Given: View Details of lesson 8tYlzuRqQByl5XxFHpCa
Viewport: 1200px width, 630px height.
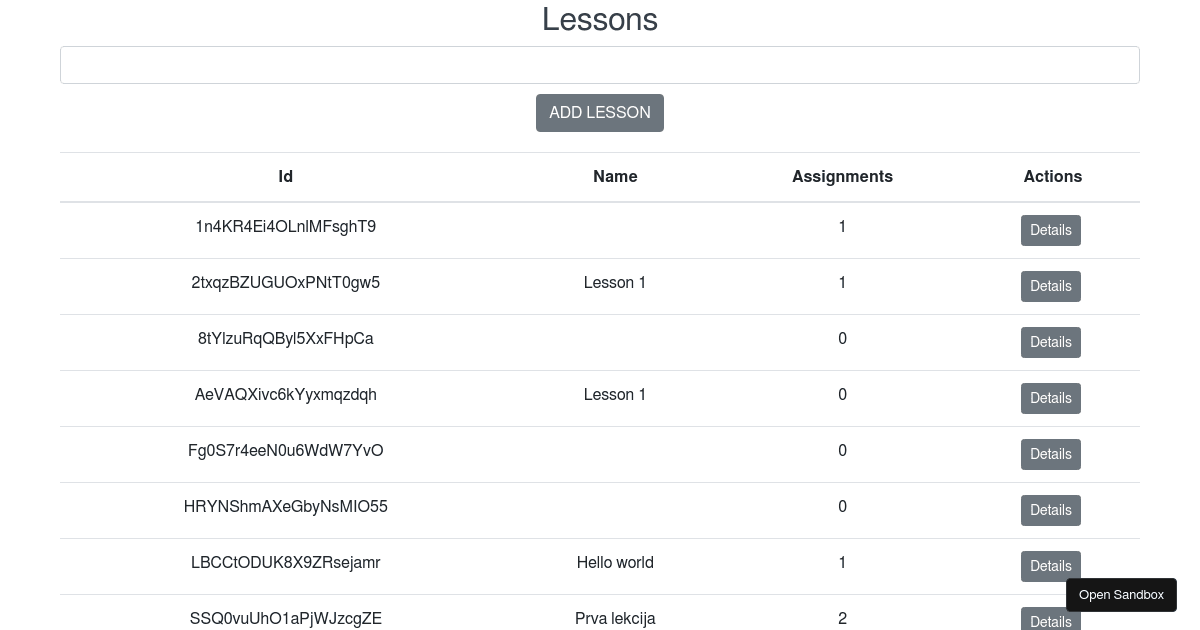Looking at the screenshot, I should pos(1050,342).
